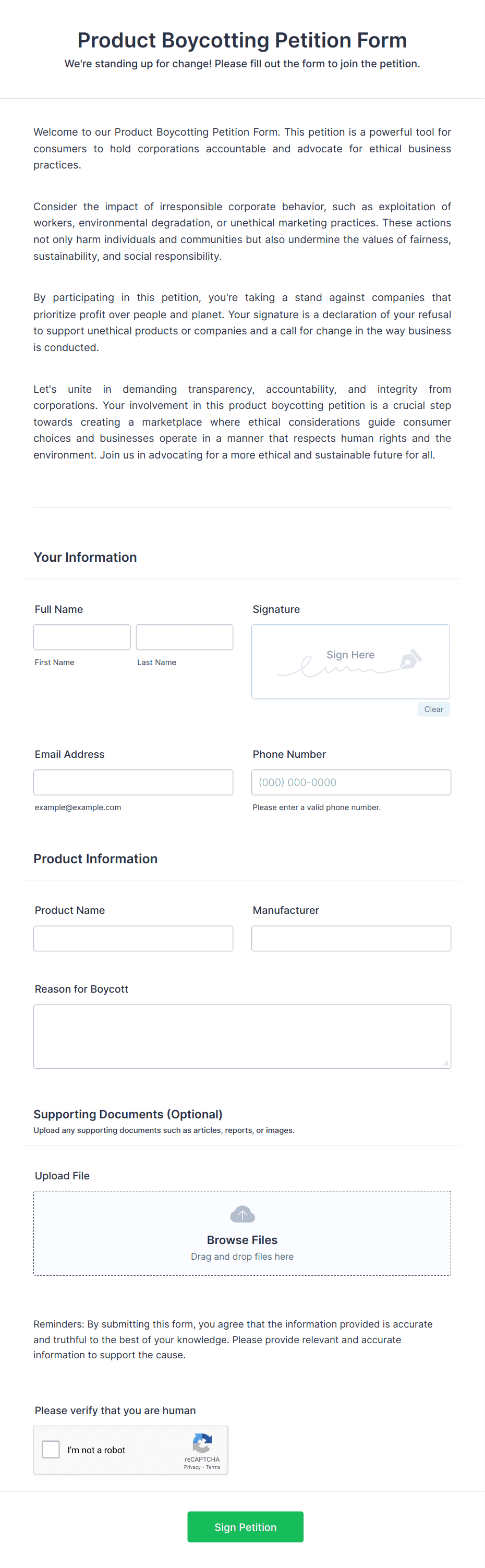This screenshot has width=485, height=1568.
Task: Clear the signature with Clear button
Action: [434, 709]
